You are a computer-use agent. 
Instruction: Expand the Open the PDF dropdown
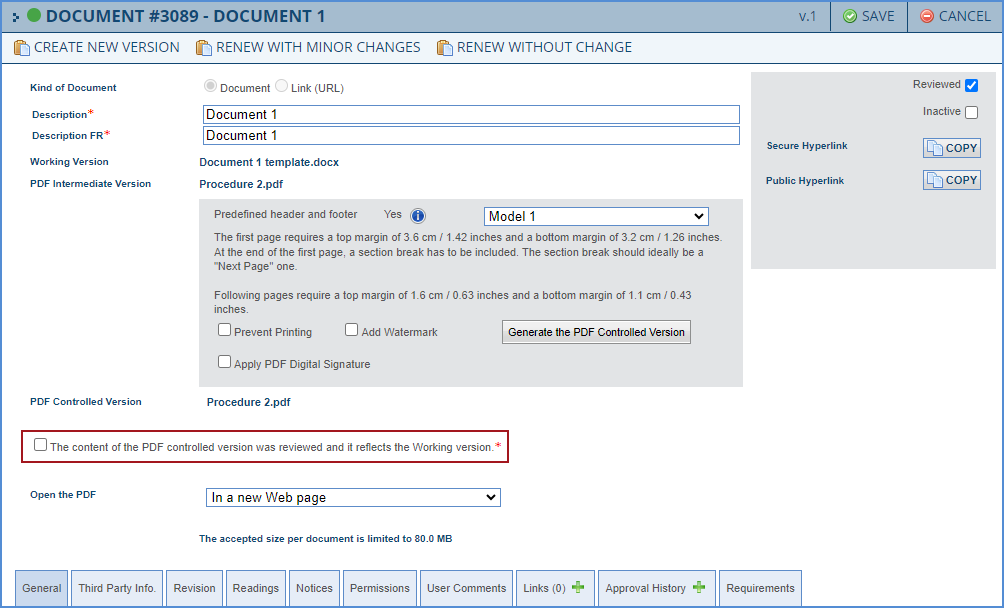pyautogui.click(x=354, y=497)
